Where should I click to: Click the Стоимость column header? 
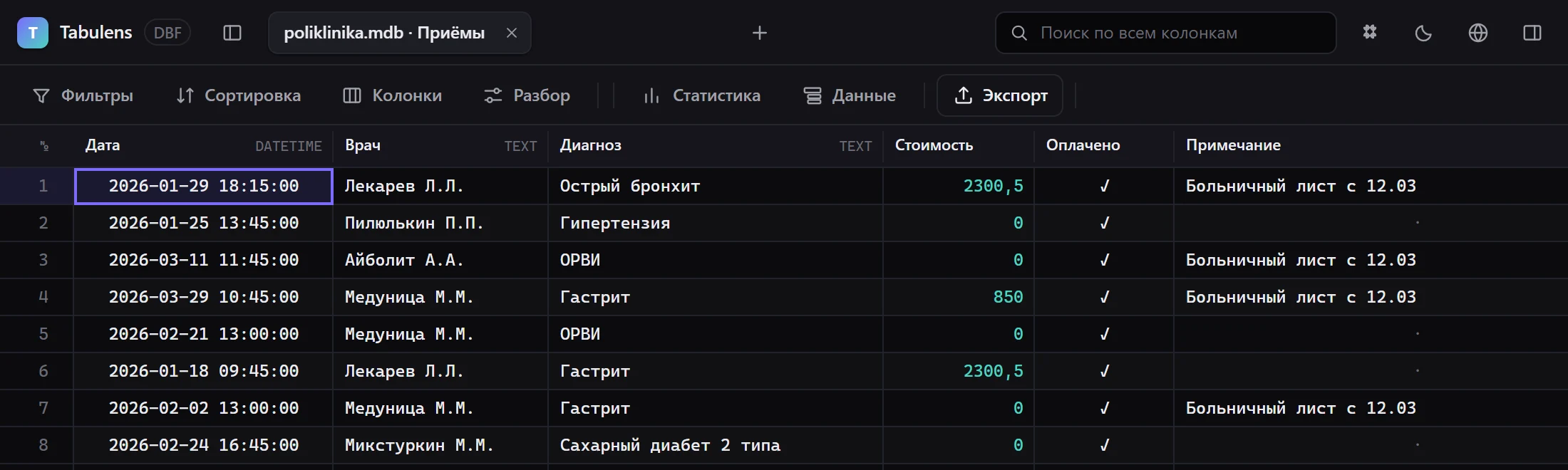tap(959, 146)
